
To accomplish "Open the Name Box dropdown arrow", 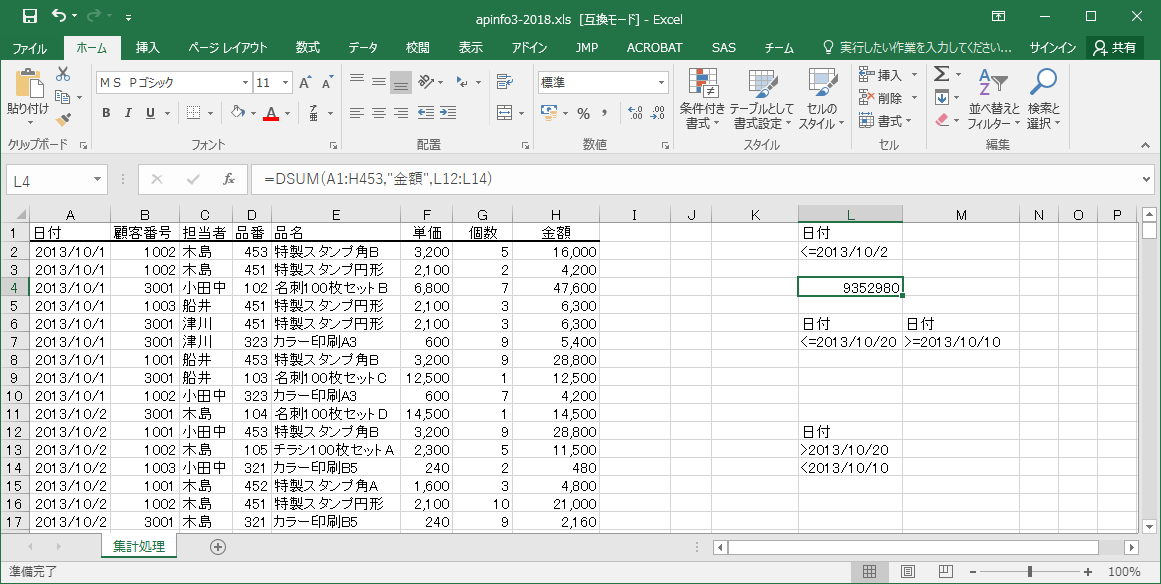I will tap(98, 180).
